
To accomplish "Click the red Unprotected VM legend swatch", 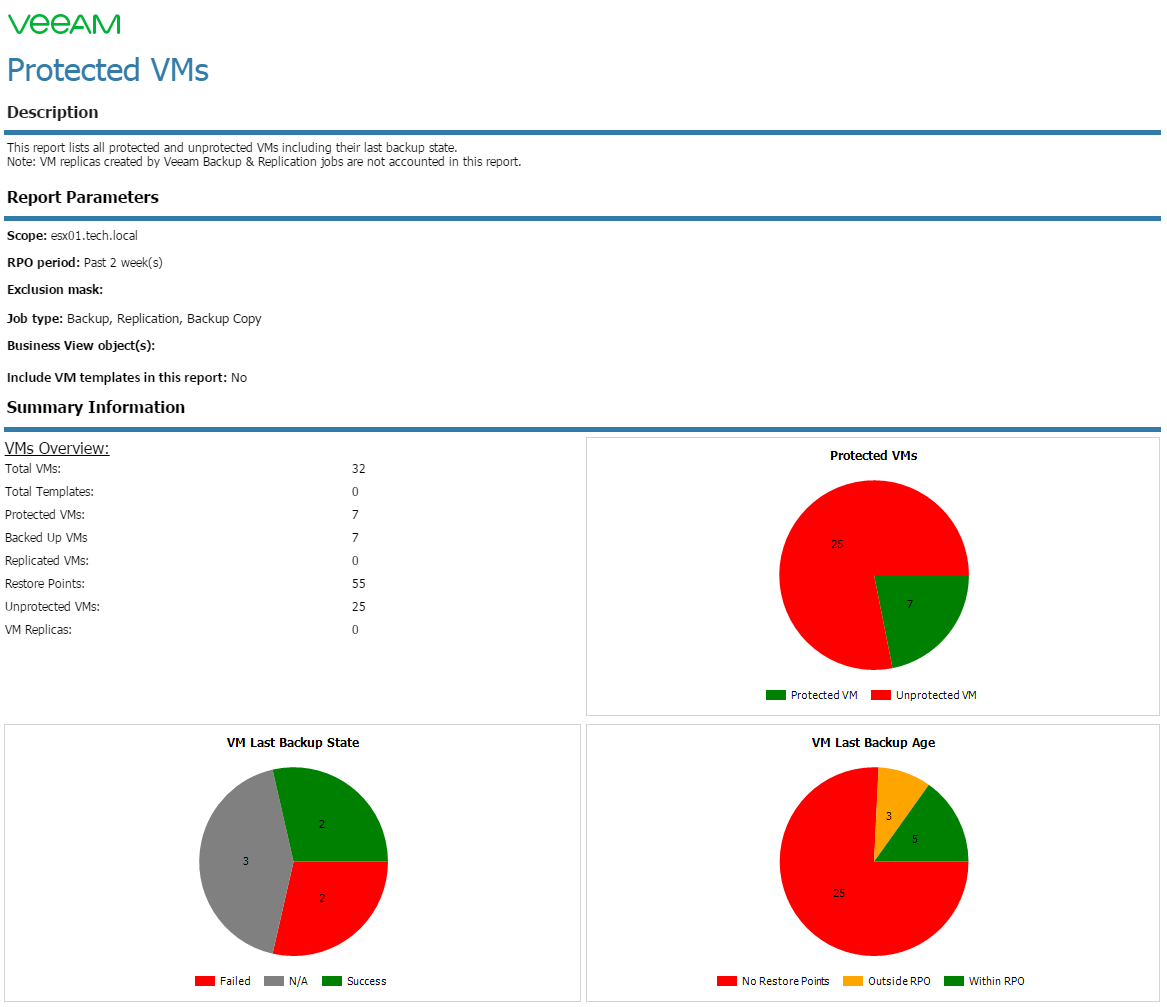I will [x=881, y=695].
